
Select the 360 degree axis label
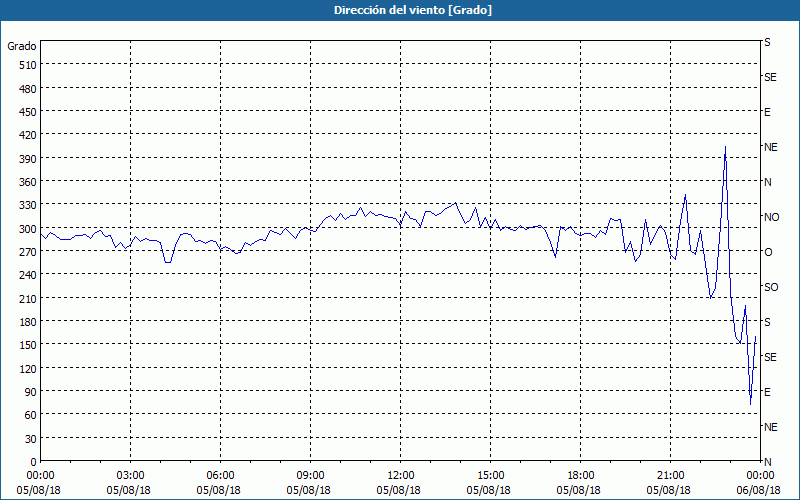28,182
